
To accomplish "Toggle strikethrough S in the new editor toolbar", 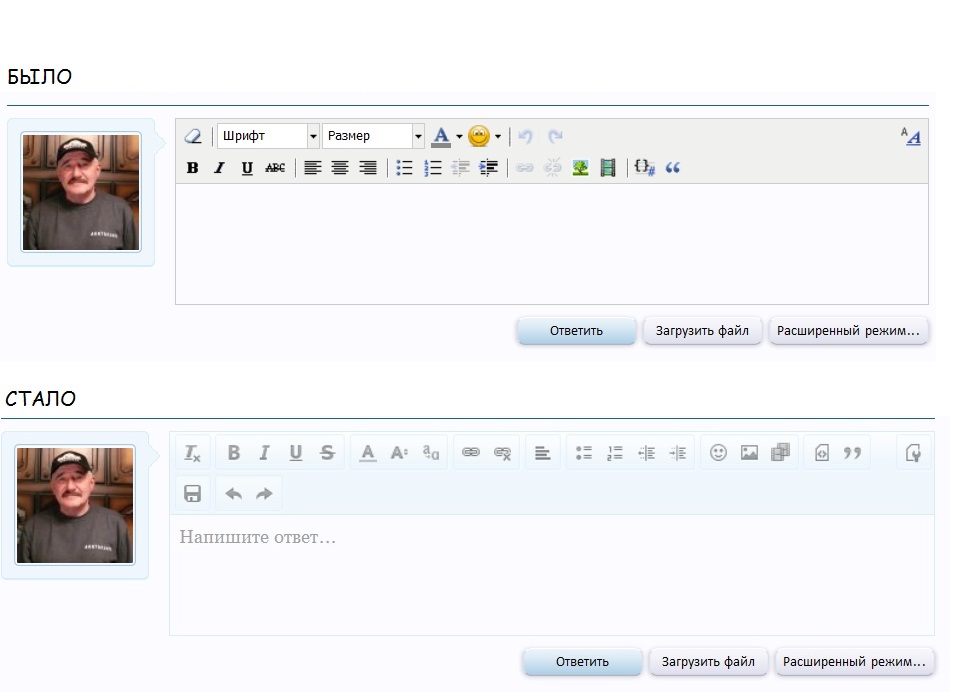I will [327, 453].
